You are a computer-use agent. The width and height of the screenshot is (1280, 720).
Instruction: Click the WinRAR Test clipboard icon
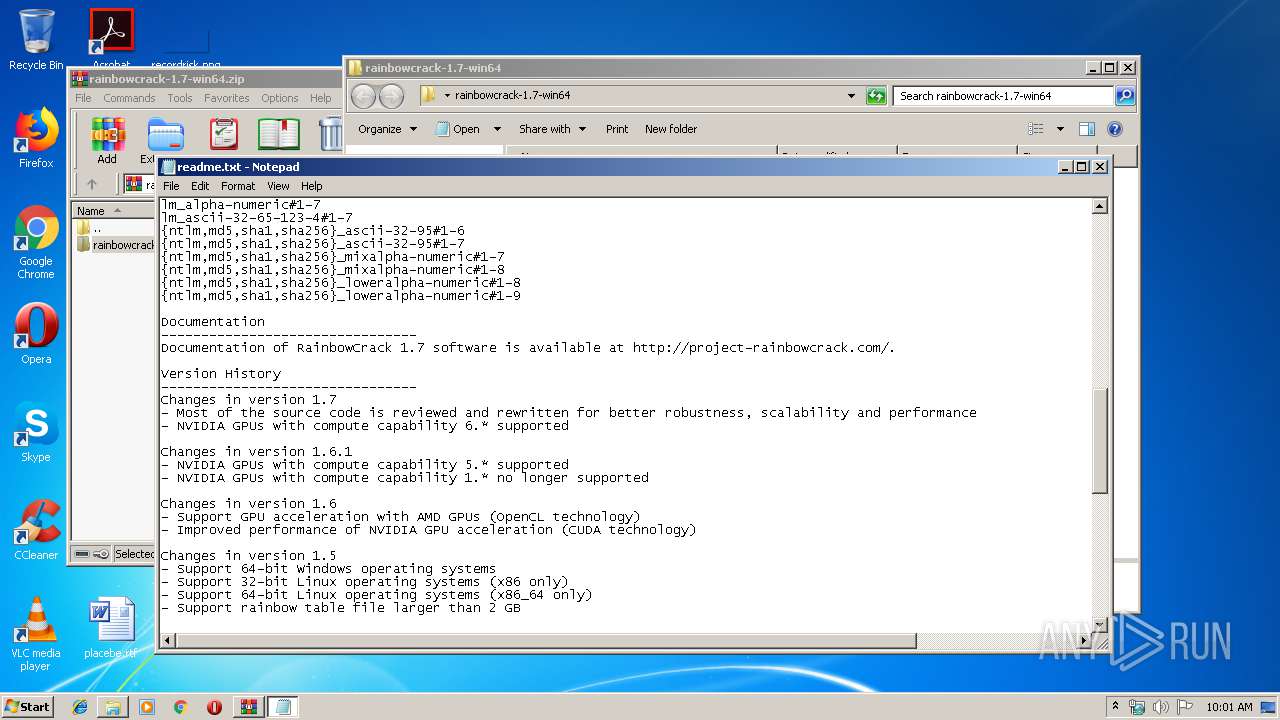224,134
